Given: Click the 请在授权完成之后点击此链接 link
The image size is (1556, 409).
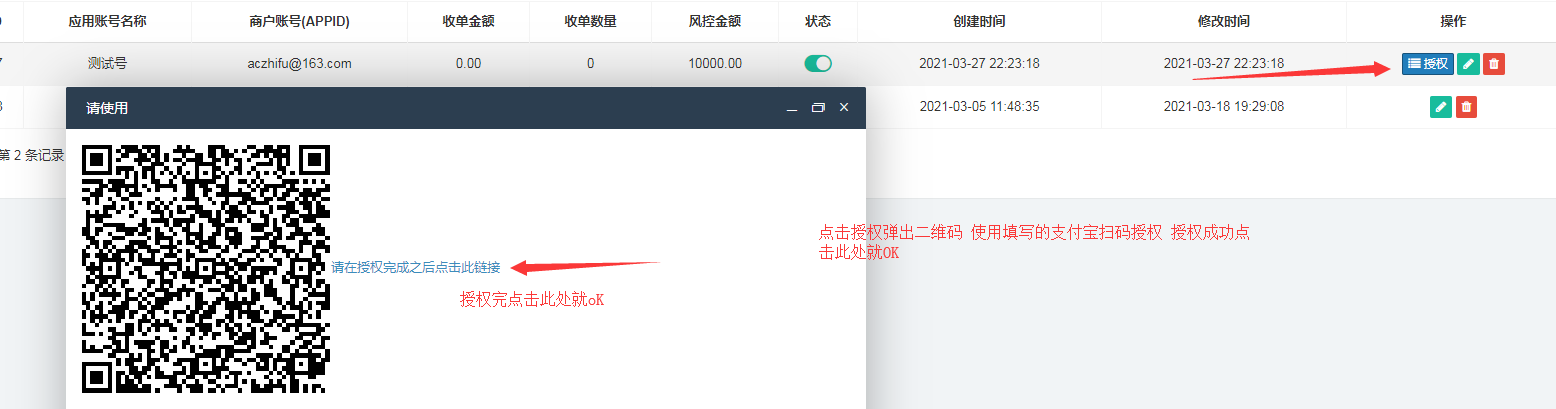Looking at the screenshot, I should coord(416,267).
